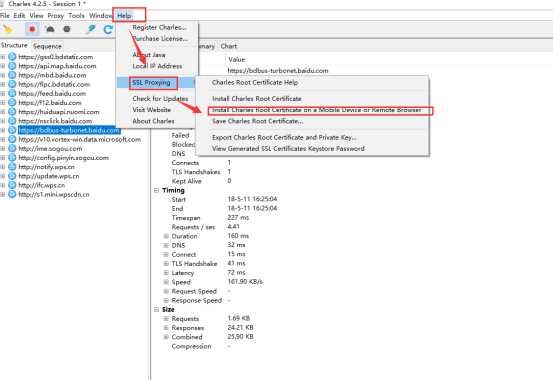
Task: Open the File menu
Action: pos(5,16)
